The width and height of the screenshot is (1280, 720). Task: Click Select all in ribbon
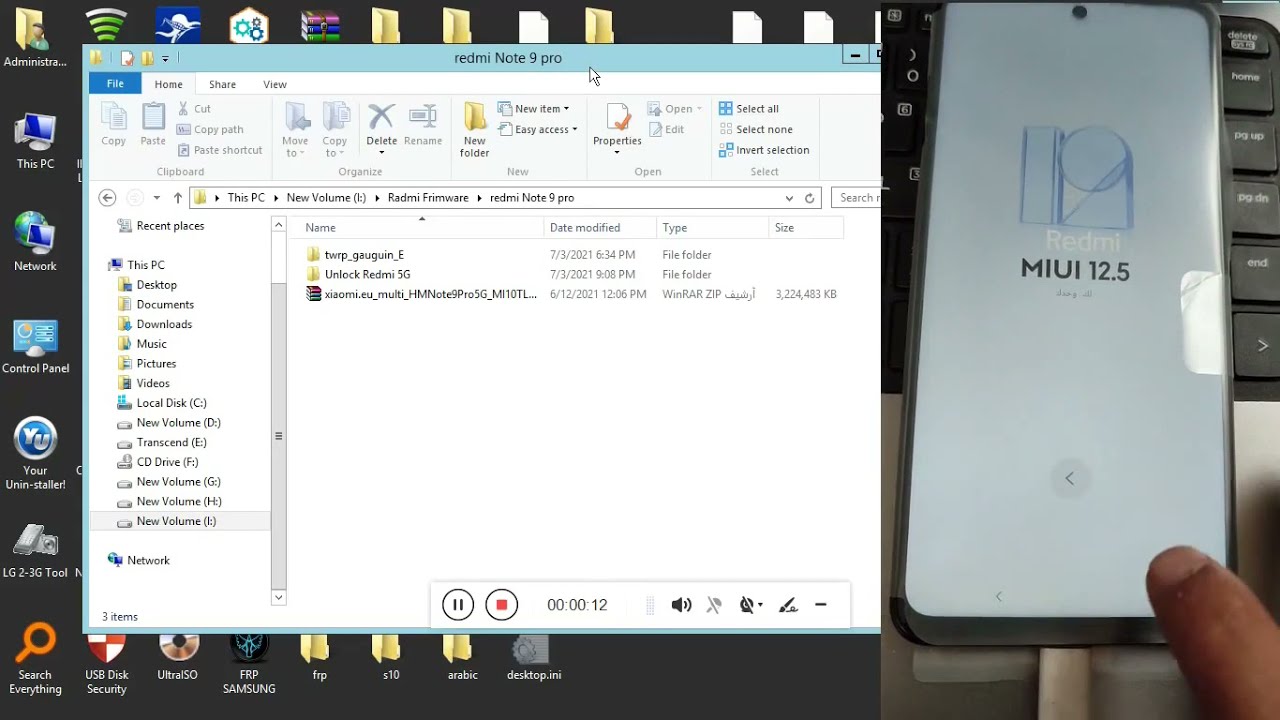pyautogui.click(x=749, y=108)
